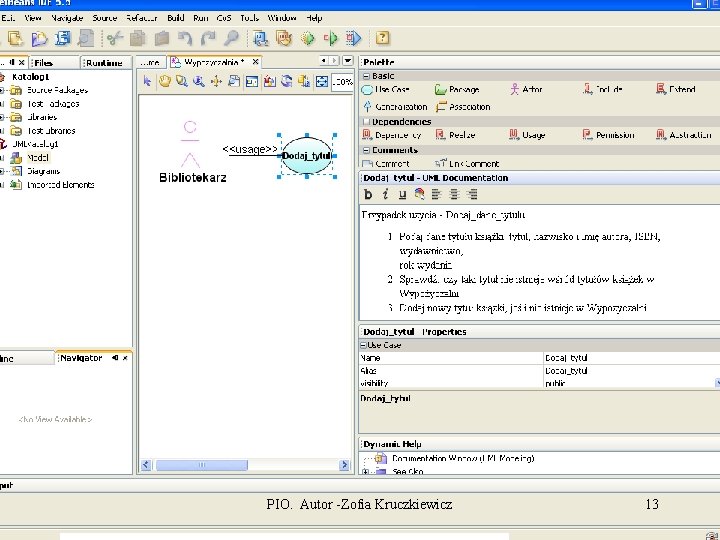The height and width of the screenshot is (540, 720).
Task: Pick Package from the palette
Action: click(457, 90)
